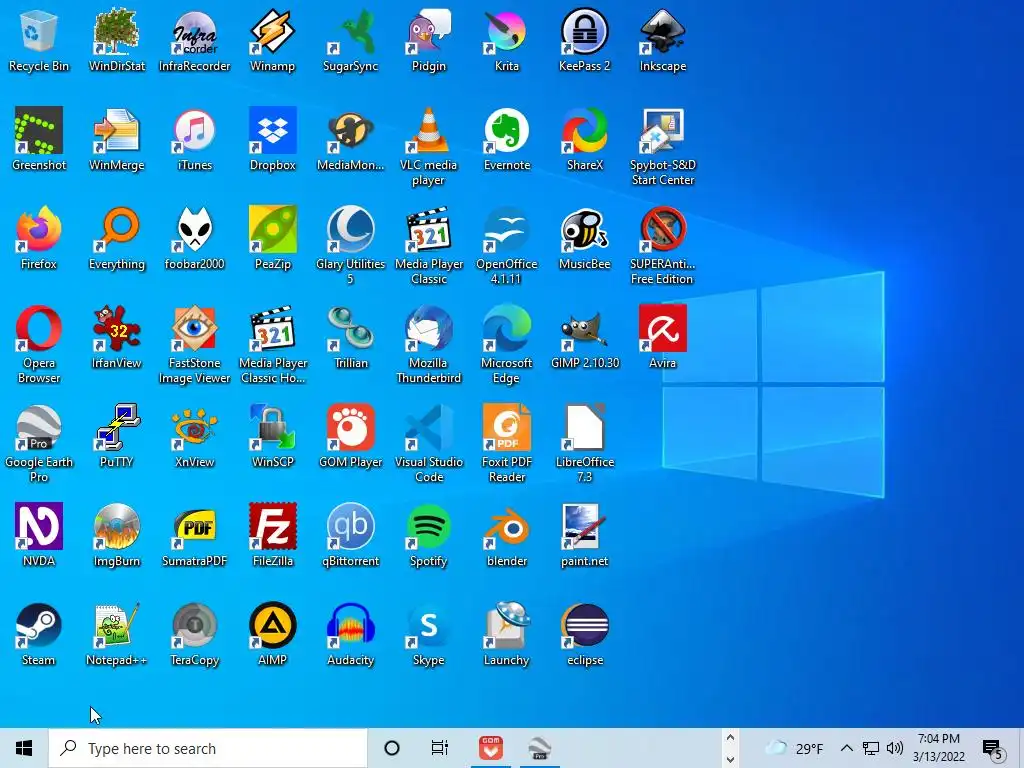1024x768 pixels.
Task: Click the VLC media player icon
Action: (428, 147)
